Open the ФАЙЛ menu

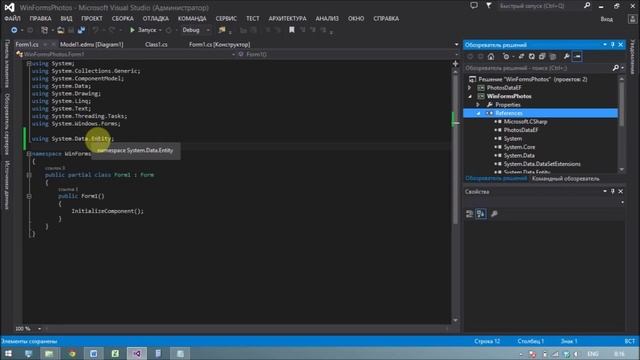tap(12, 18)
